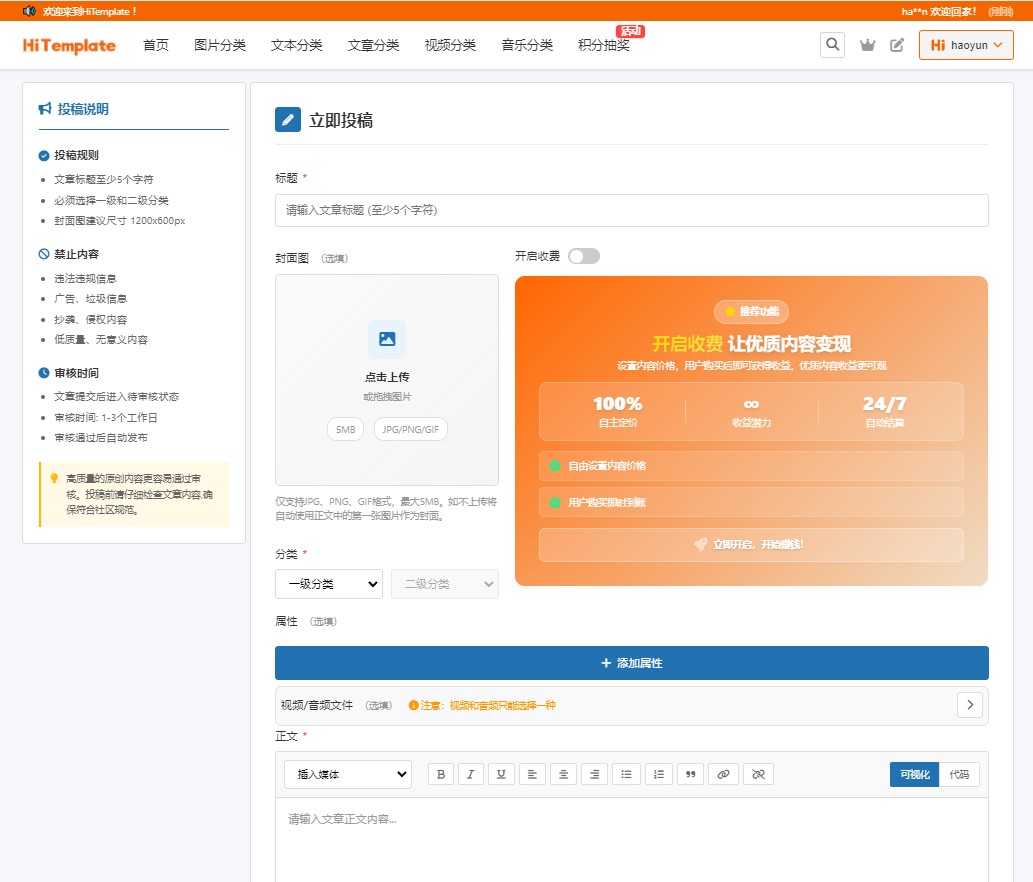Enable the 开启收费 paid content switch
This screenshot has height=882, width=1033.
(584, 256)
